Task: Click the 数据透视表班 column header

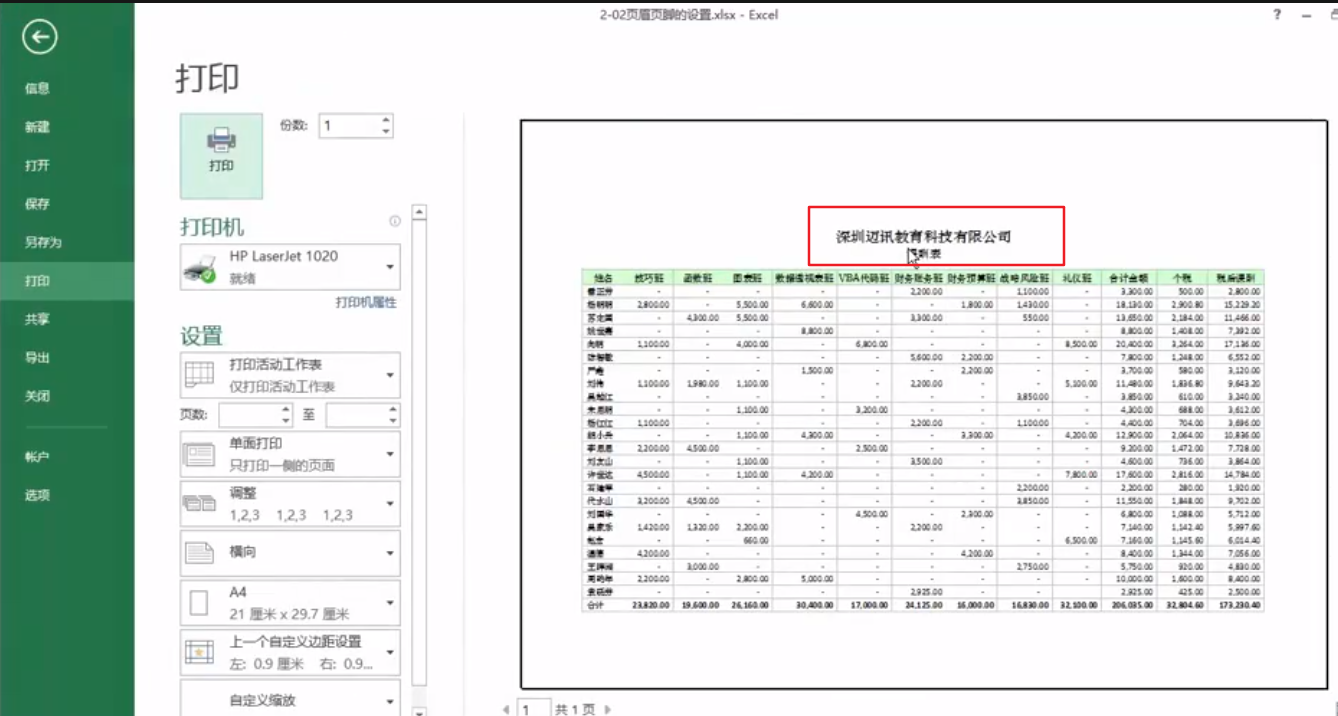Action: pyautogui.click(x=803, y=277)
